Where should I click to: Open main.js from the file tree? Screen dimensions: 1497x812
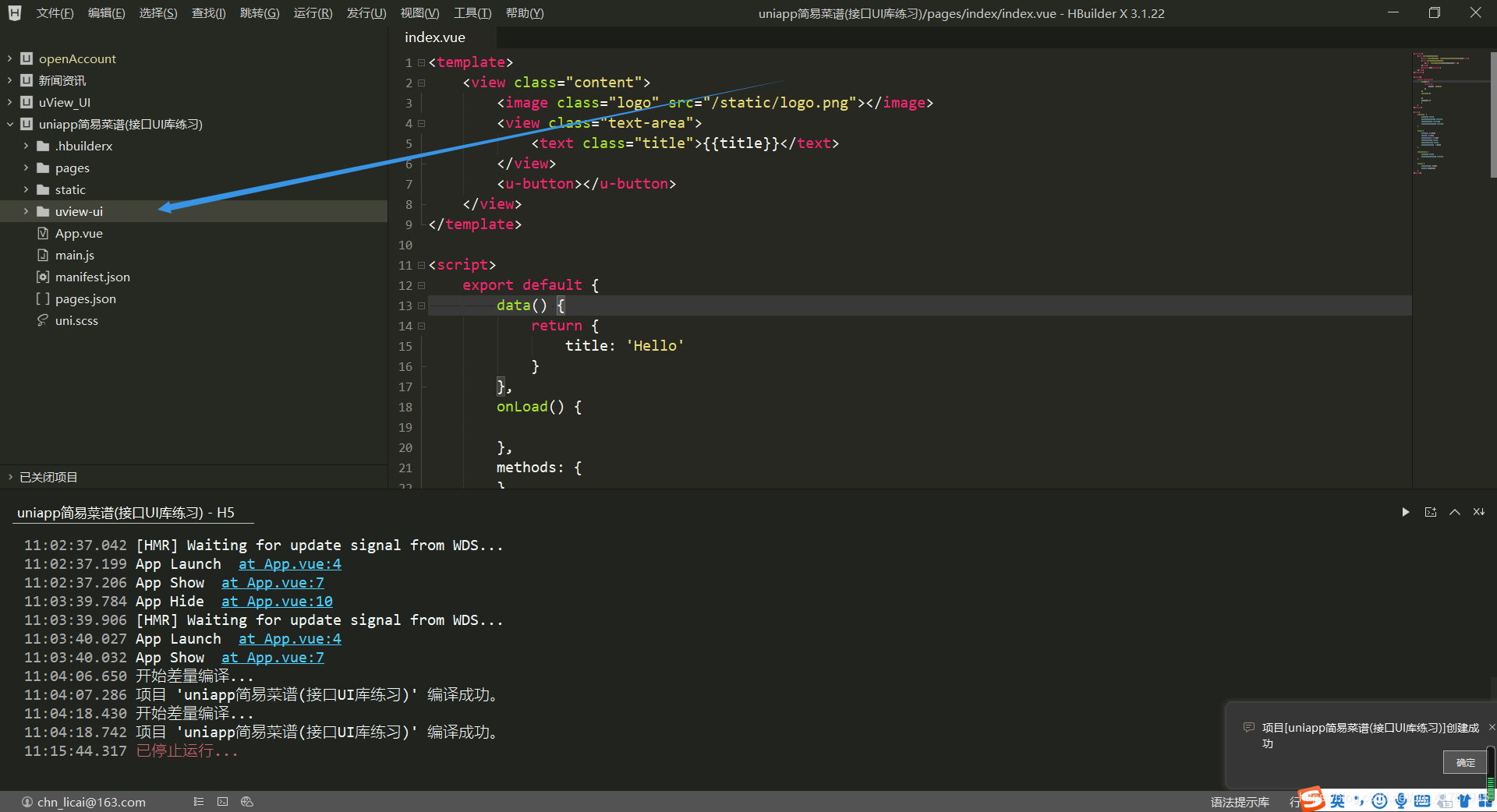[75, 255]
